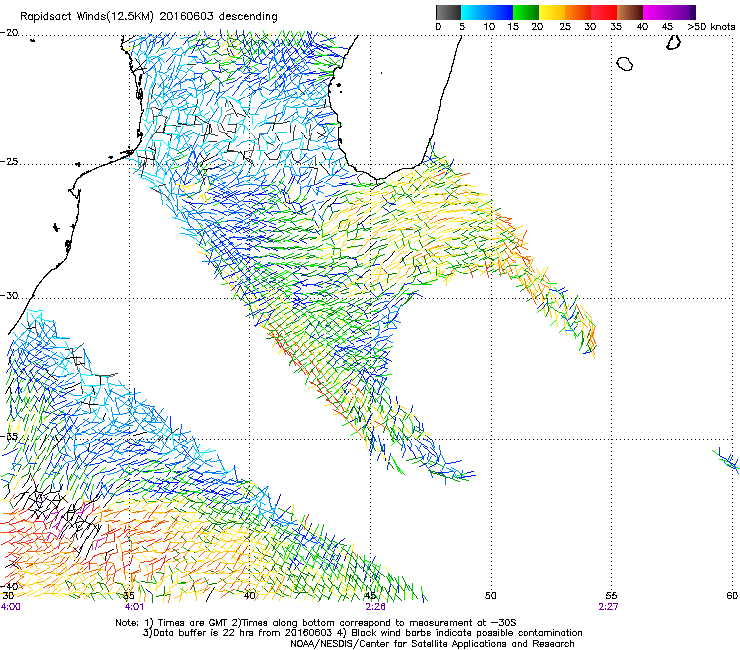Click the Réunion island outline near 55E

[625, 64]
